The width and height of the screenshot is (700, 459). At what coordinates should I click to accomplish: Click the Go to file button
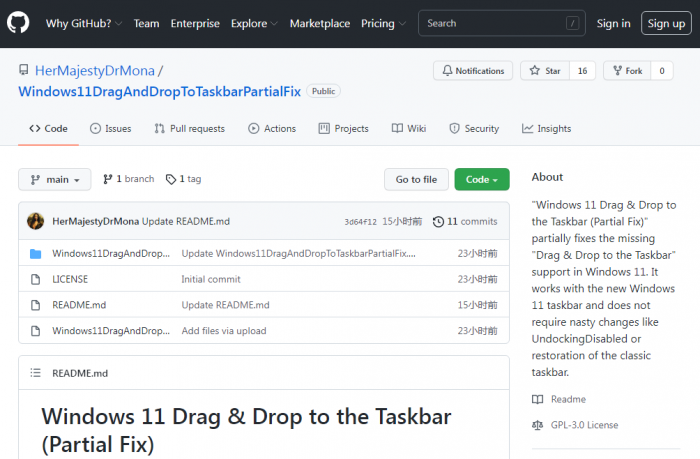416,180
